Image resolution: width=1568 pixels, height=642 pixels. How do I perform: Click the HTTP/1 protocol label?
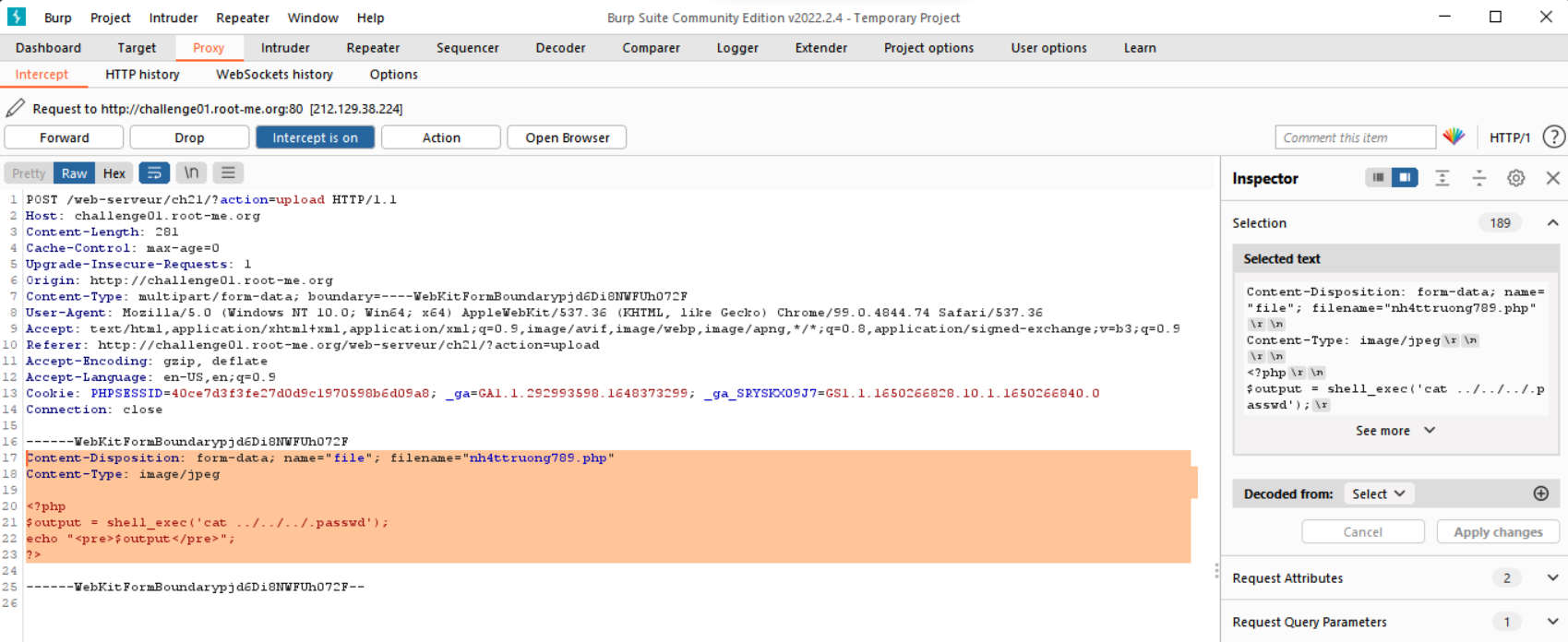[1510, 137]
